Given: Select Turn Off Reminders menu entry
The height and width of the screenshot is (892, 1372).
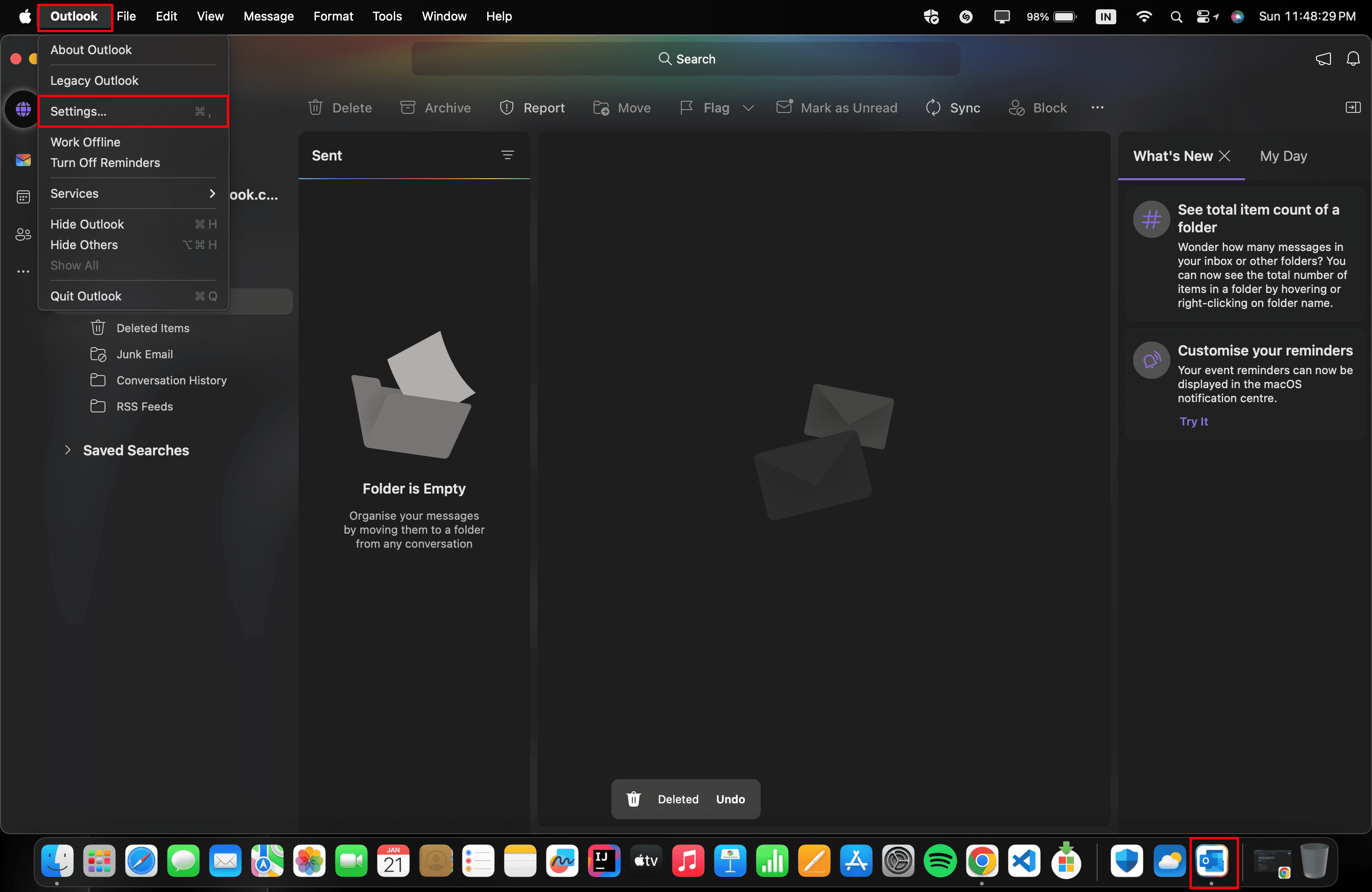Looking at the screenshot, I should click(x=105, y=162).
